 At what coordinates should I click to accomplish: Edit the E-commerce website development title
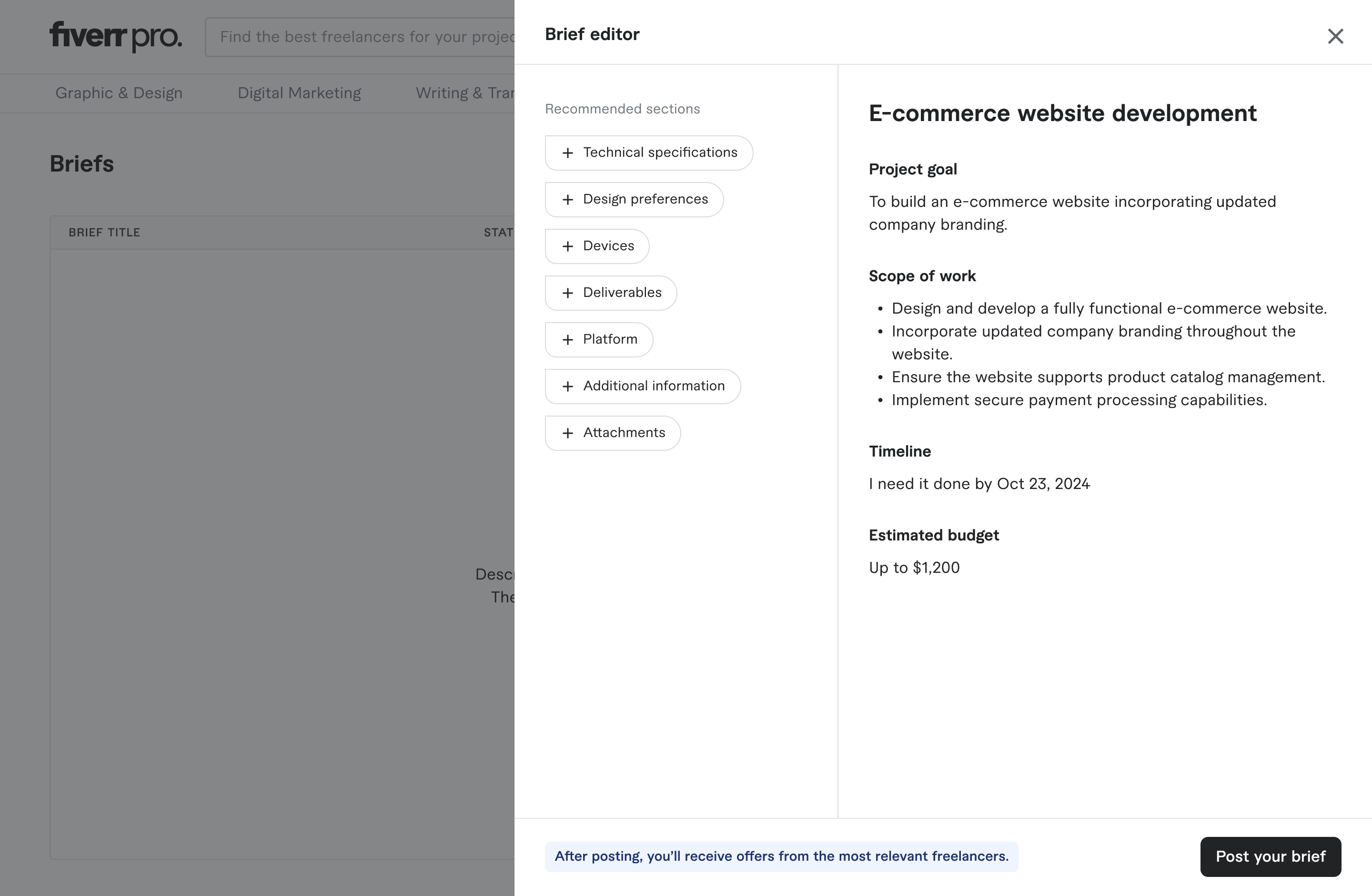(x=1062, y=113)
